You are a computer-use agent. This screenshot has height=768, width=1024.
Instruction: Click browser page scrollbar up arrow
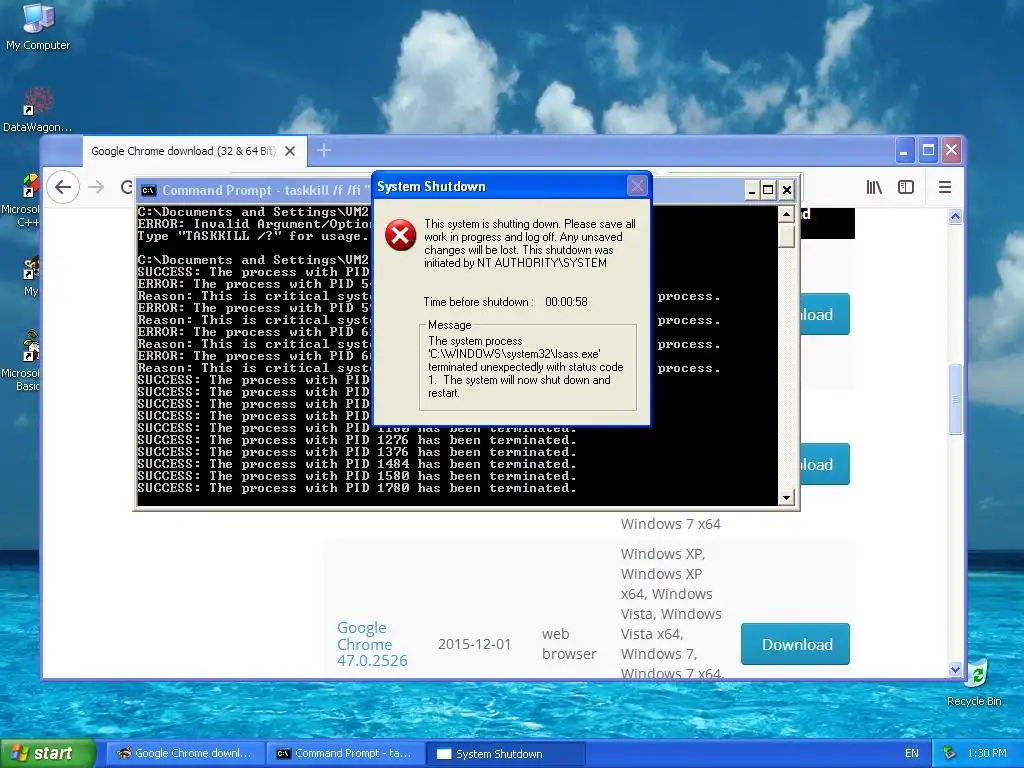pyautogui.click(x=955, y=217)
